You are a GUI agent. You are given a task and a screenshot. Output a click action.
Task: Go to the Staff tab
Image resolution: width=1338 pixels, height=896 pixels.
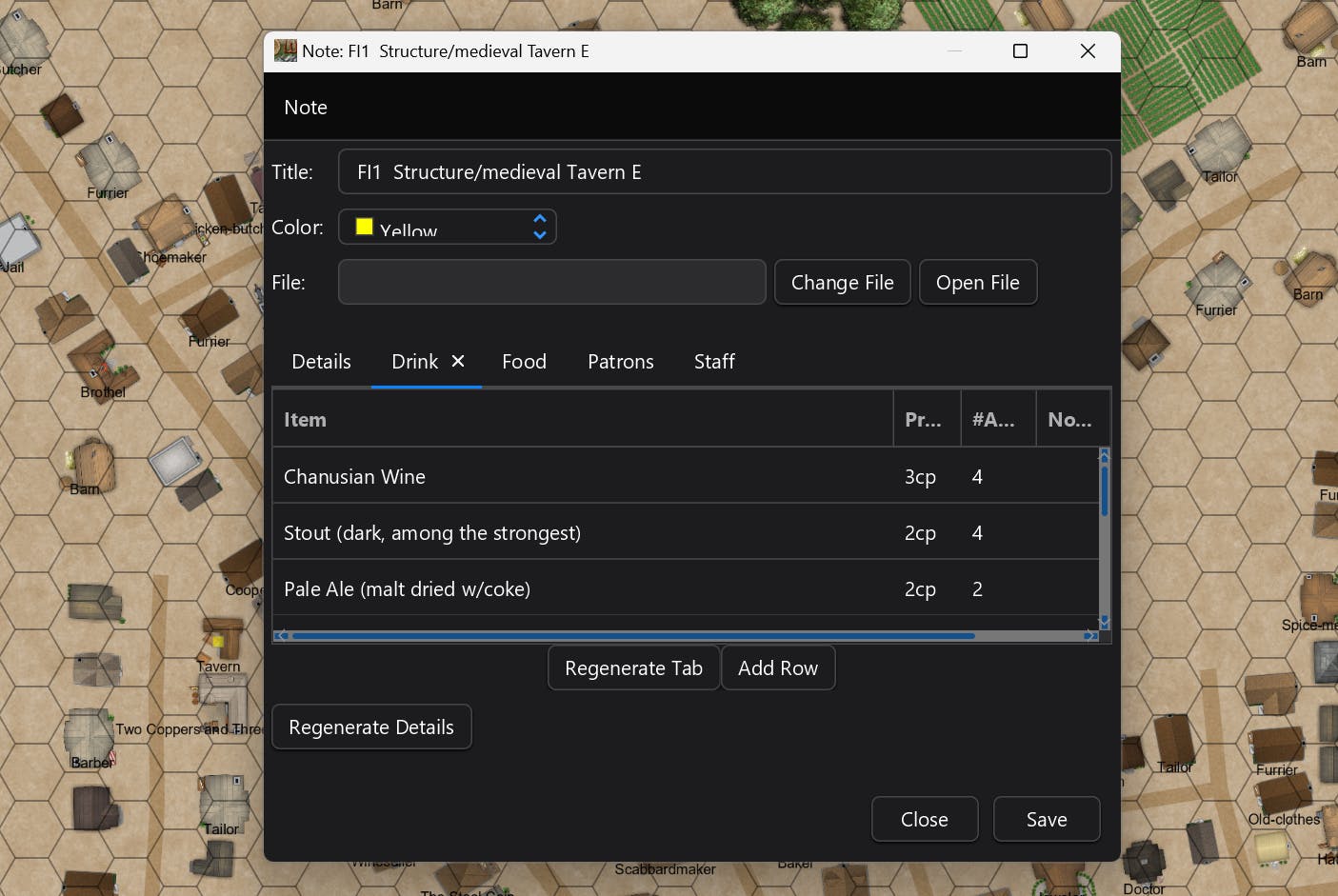714,362
